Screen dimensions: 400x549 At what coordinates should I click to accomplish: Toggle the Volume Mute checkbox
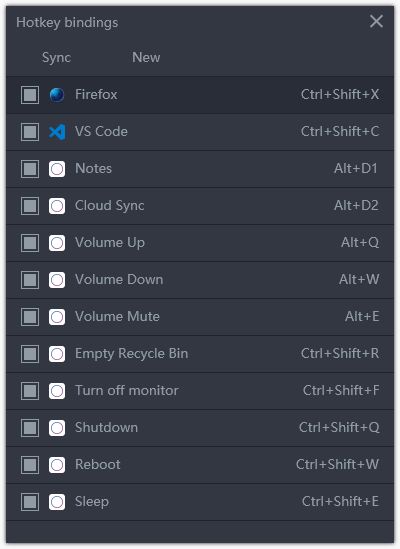click(30, 317)
